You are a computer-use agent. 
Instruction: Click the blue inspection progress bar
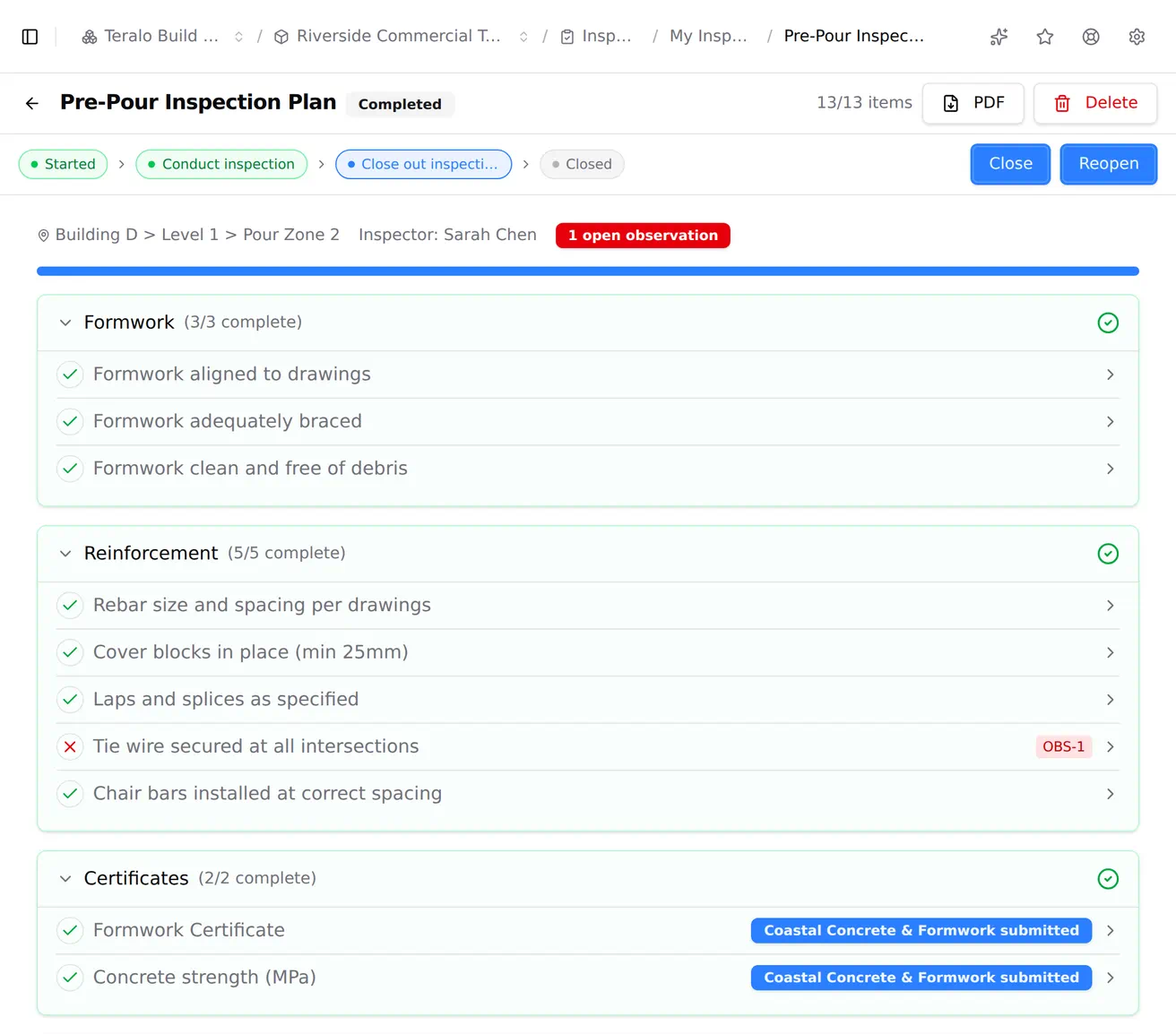click(588, 271)
